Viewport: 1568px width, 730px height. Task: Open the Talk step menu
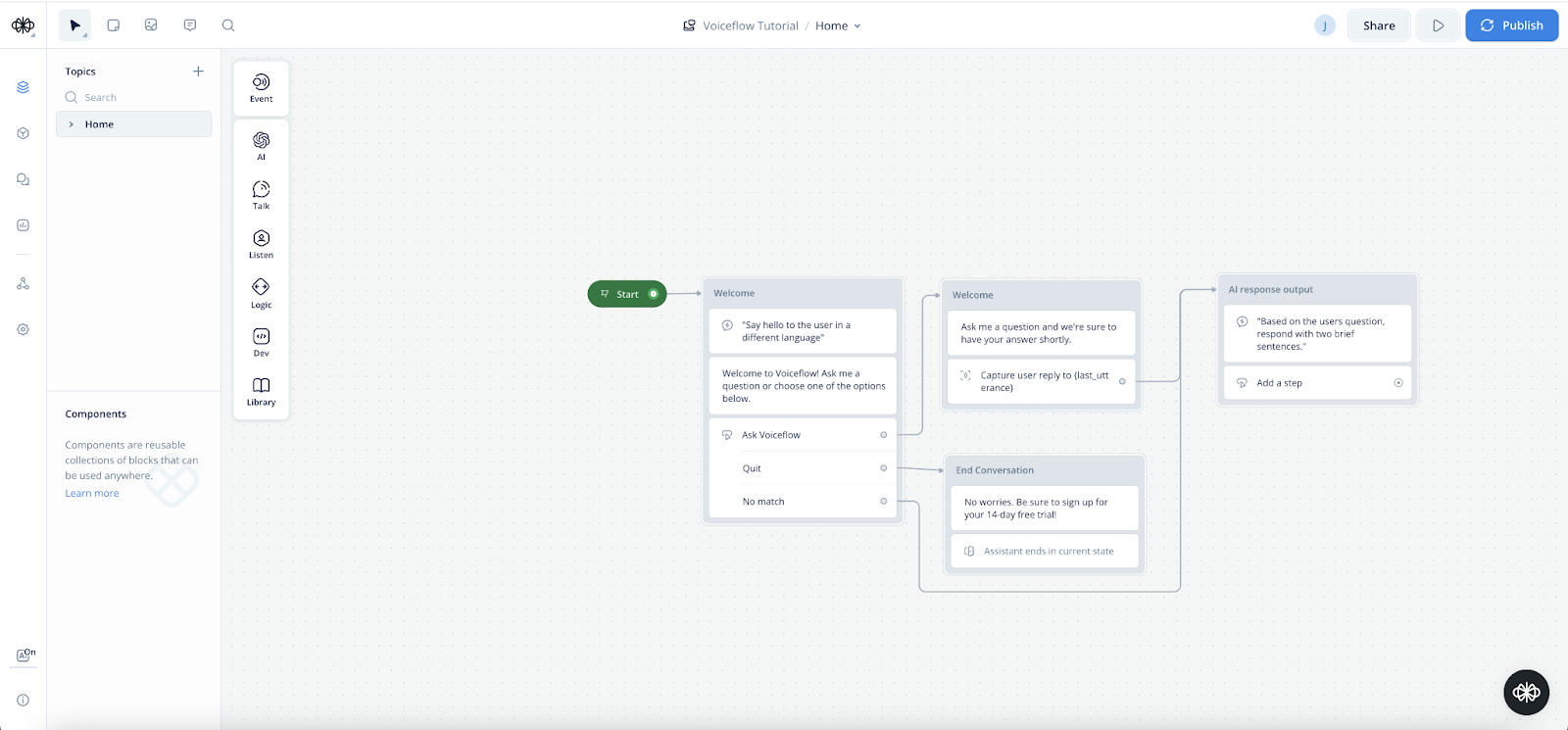(262, 195)
